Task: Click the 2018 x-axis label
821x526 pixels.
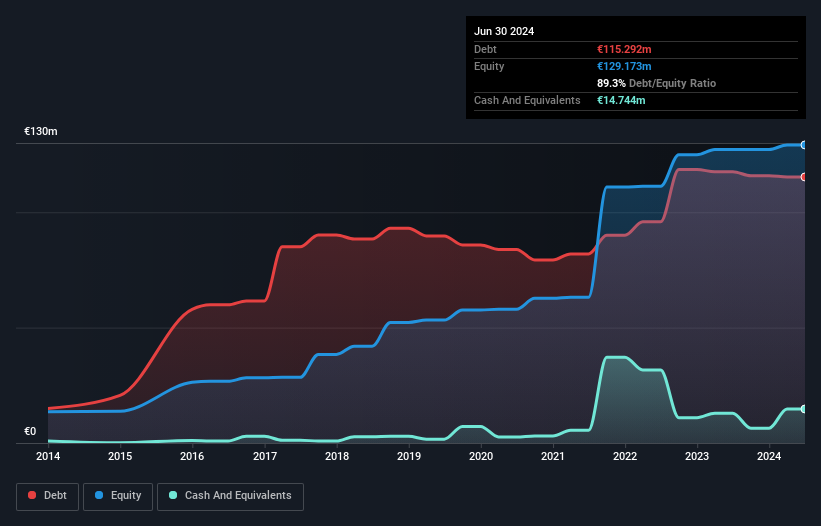Action: pyautogui.click(x=337, y=456)
